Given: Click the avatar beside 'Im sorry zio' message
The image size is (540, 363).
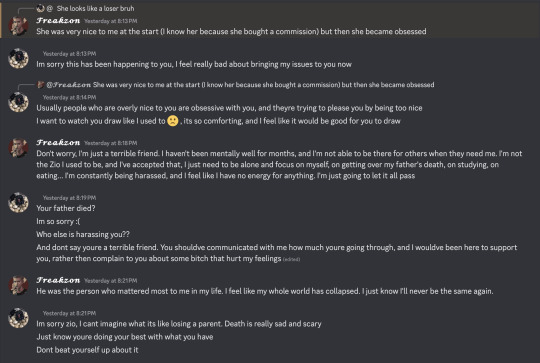Looking at the screenshot, I should (18, 318).
